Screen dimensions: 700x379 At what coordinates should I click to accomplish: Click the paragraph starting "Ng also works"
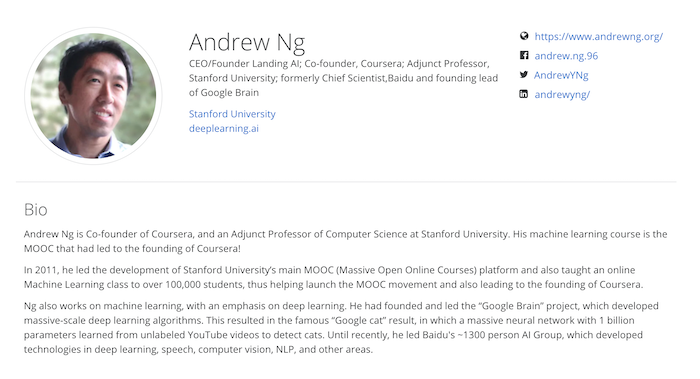click(x=341, y=328)
